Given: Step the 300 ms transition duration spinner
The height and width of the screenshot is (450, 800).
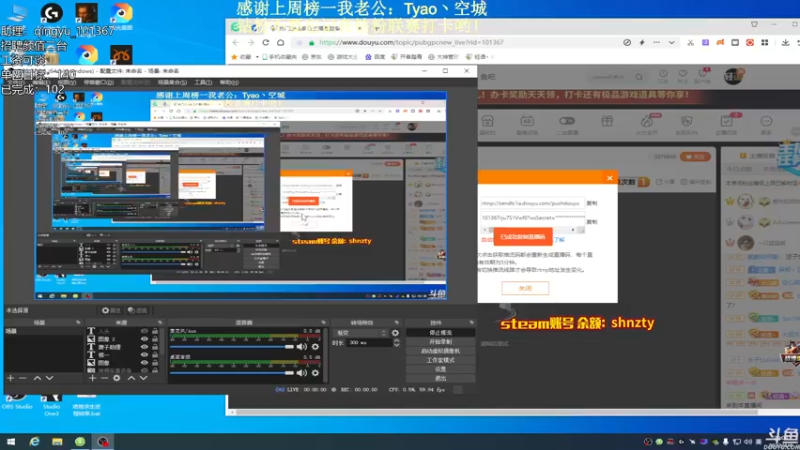Looking at the screenshot, I should pos(396,343).
